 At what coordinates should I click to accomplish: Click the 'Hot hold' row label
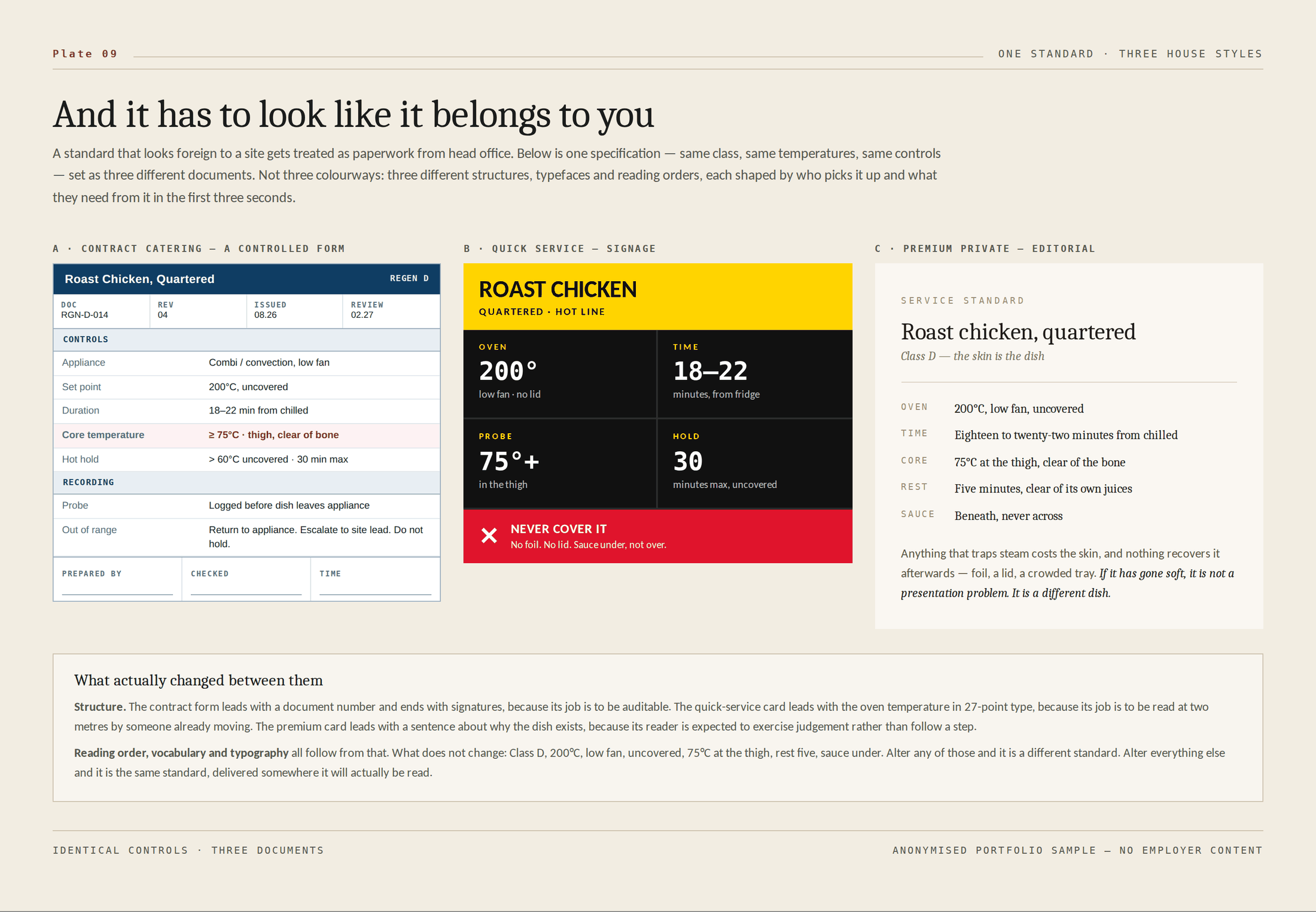pos(80,460)
